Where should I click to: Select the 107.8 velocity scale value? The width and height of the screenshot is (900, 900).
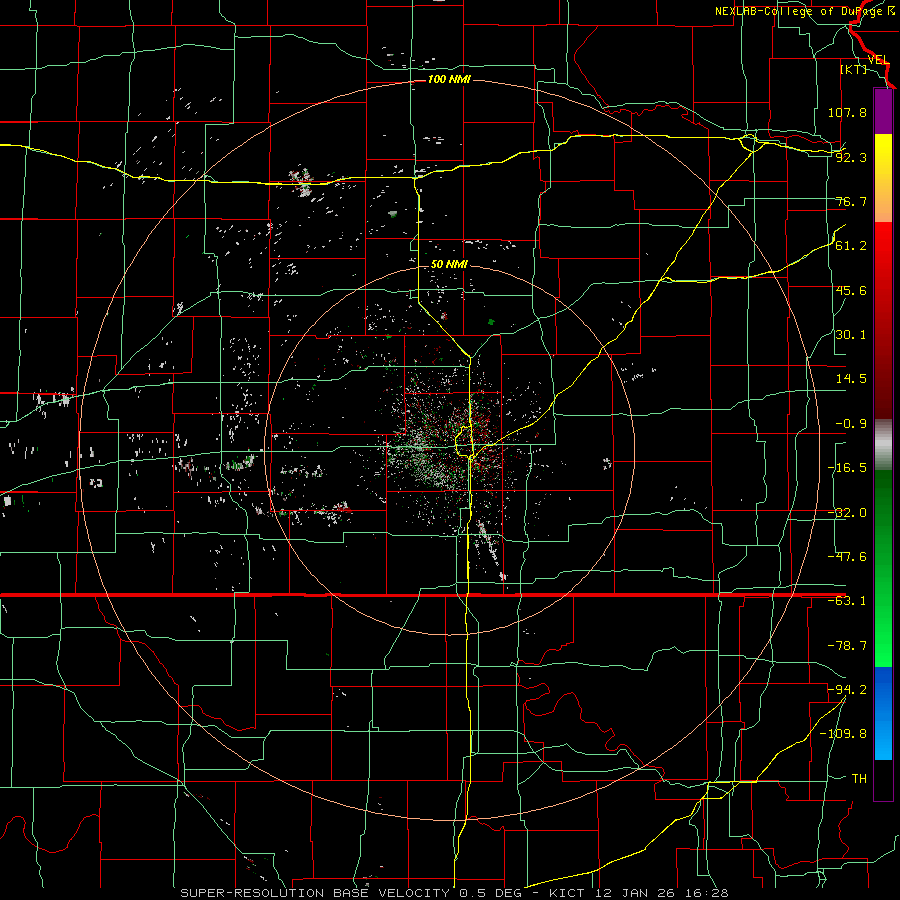click(x=847, y=112)
